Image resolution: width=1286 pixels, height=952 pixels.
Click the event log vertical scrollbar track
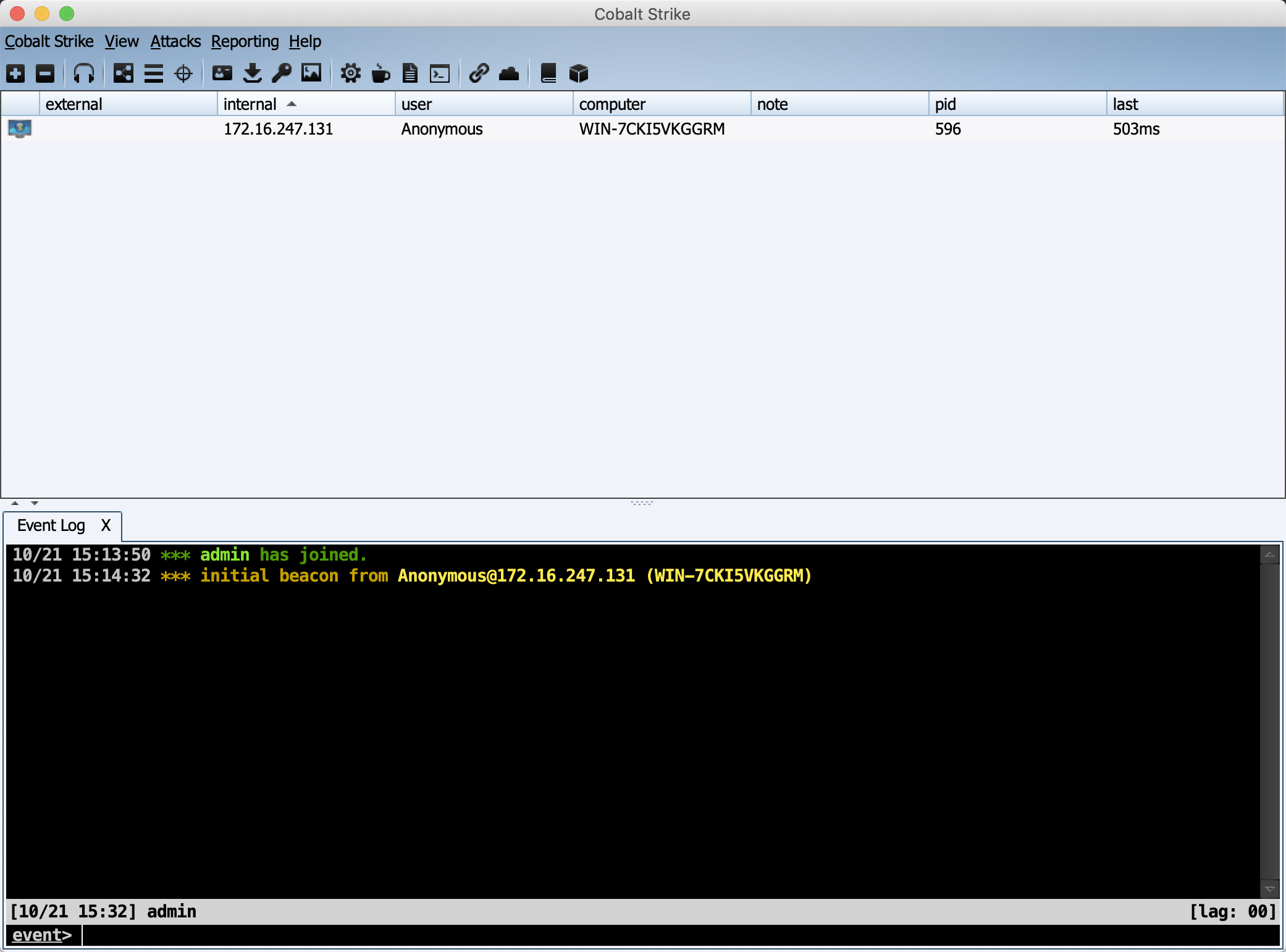[1269, 721]
